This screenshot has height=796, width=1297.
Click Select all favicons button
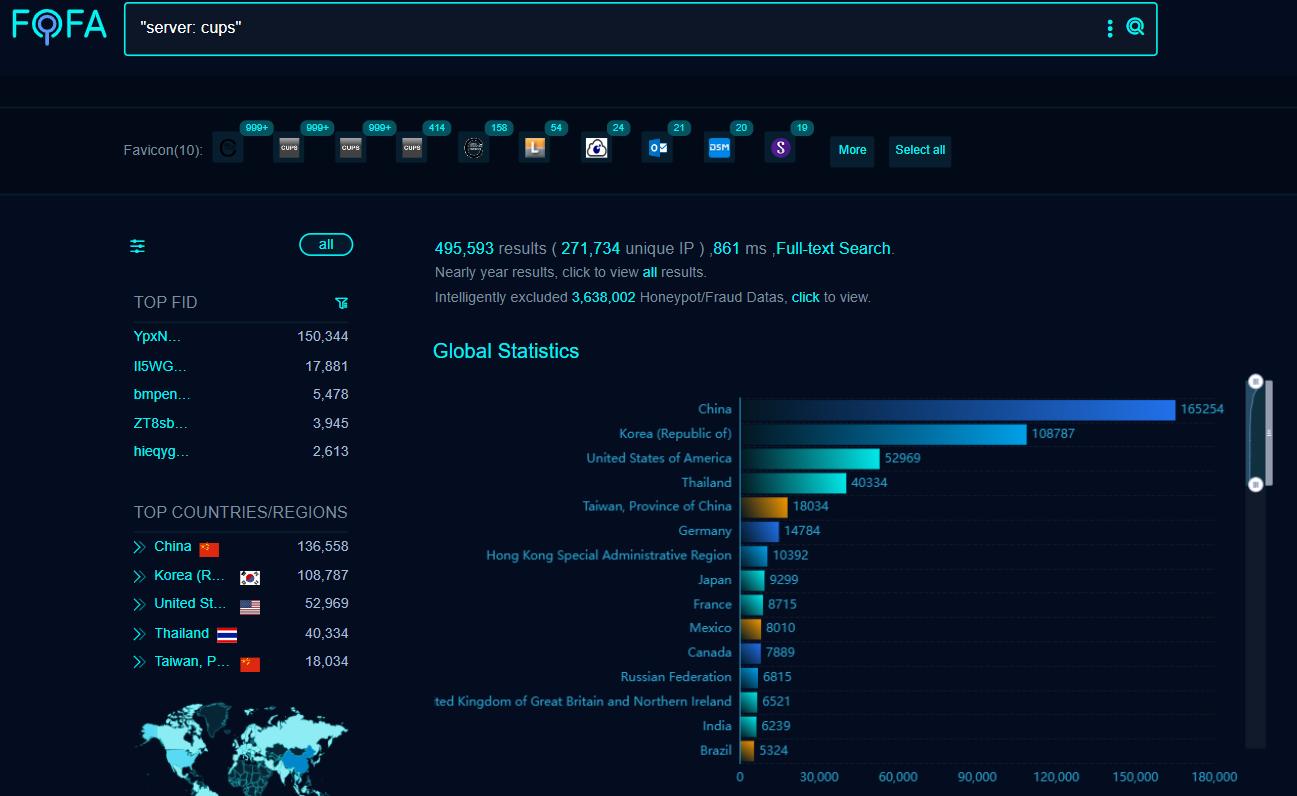click(x=920, y=150)
